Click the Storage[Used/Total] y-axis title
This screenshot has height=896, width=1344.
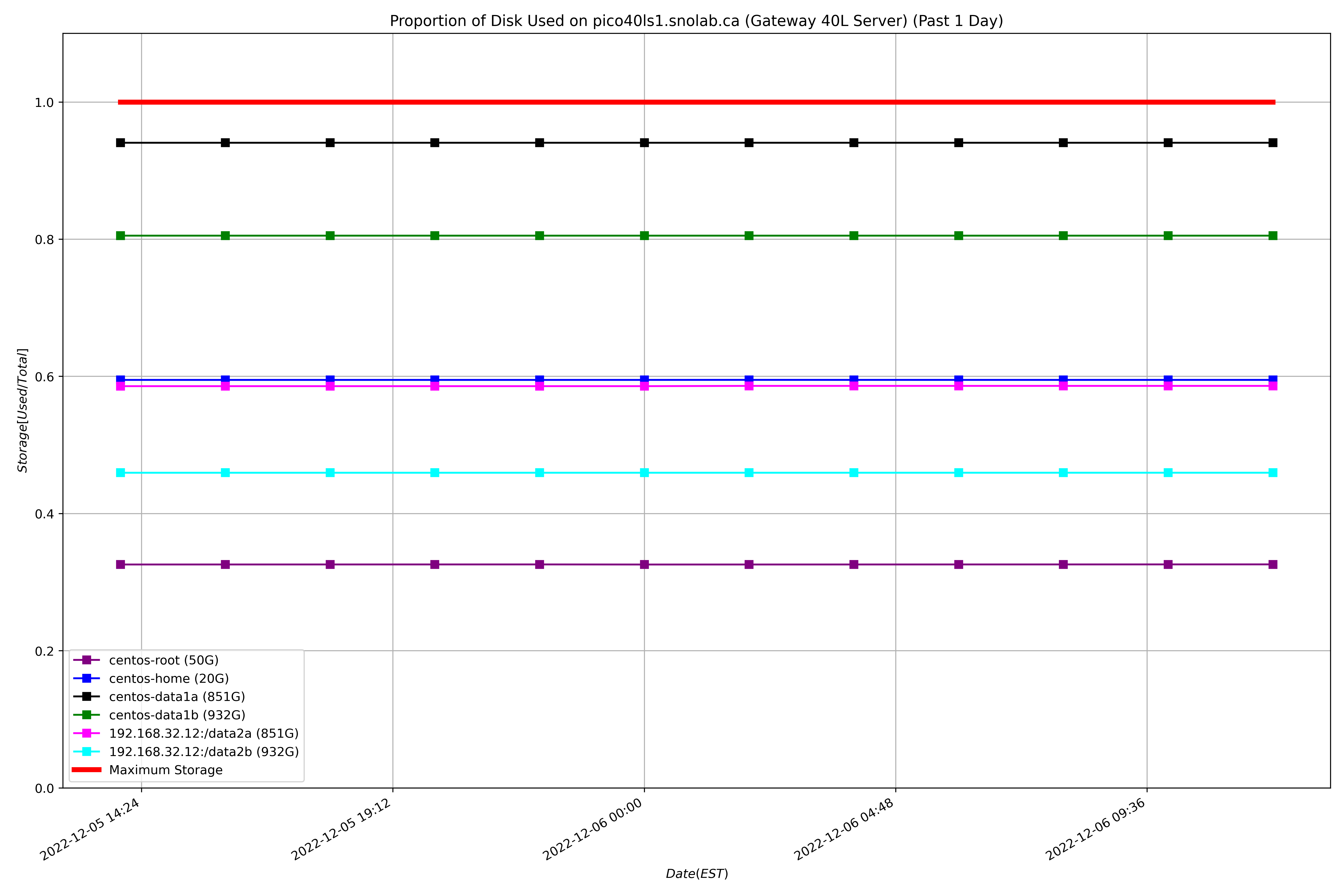tap(23, 410)
